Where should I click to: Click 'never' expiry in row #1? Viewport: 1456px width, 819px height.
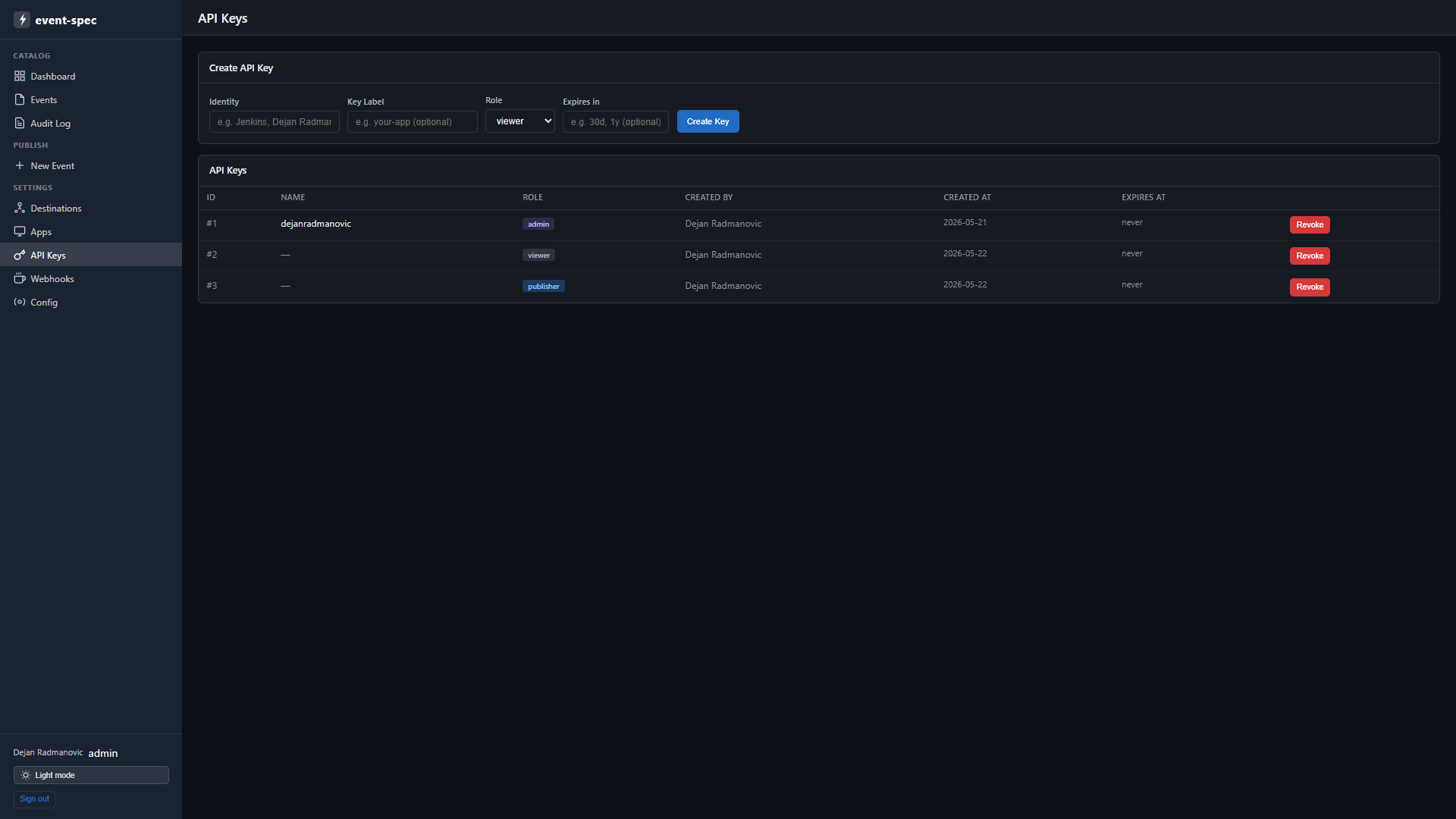[1131, 223]
